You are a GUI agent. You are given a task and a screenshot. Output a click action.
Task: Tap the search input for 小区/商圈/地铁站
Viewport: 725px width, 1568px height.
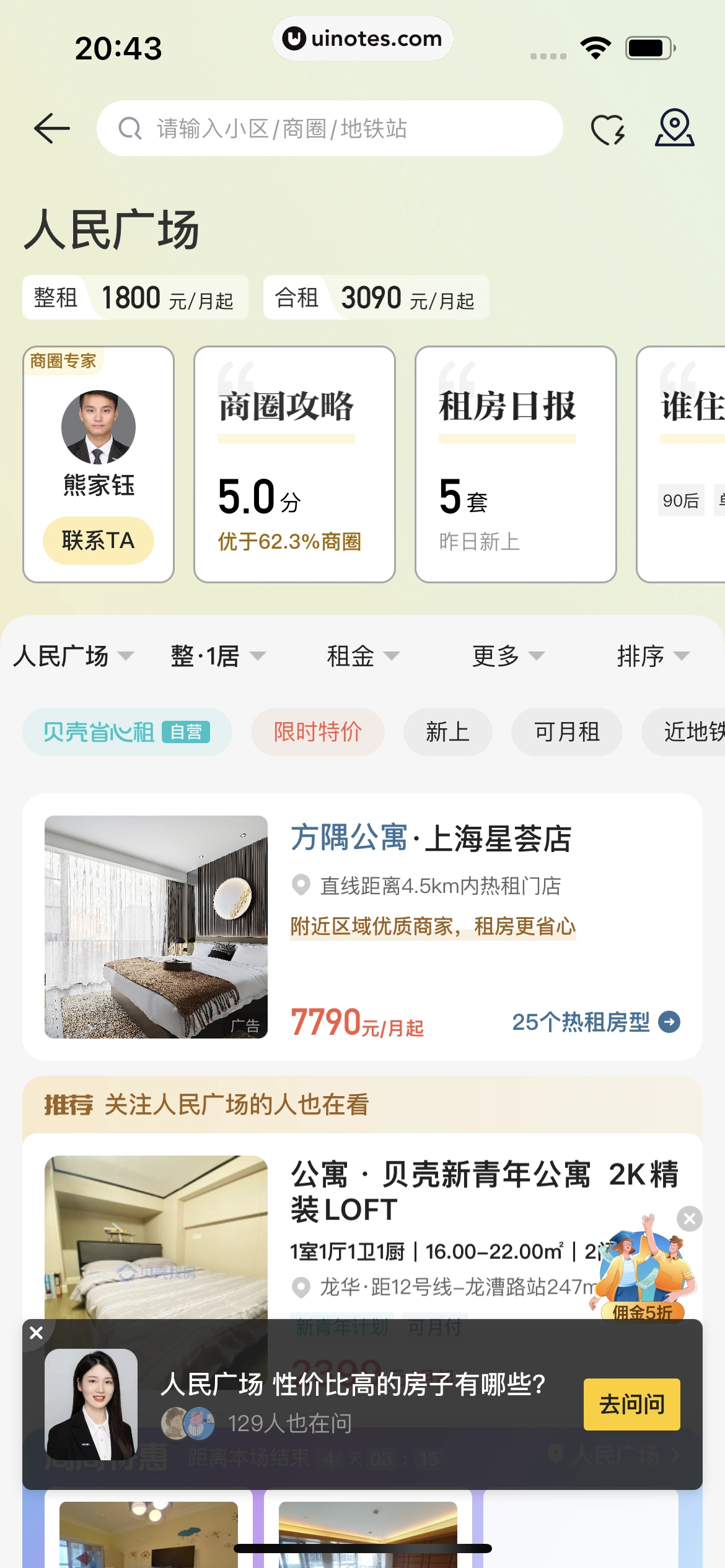tap(347, 129)
